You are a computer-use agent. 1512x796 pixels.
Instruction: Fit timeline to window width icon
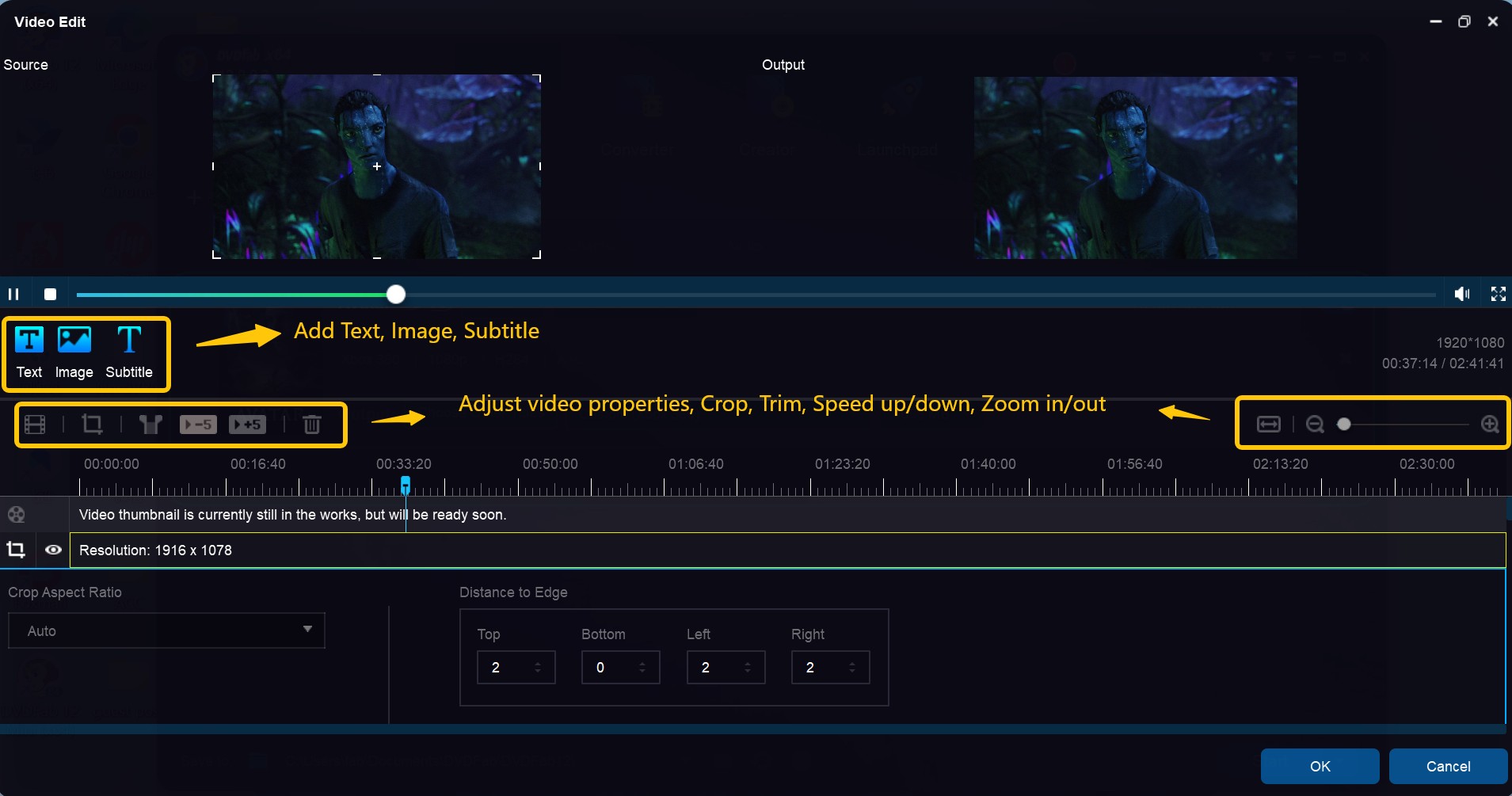[x=1268, y=425]
